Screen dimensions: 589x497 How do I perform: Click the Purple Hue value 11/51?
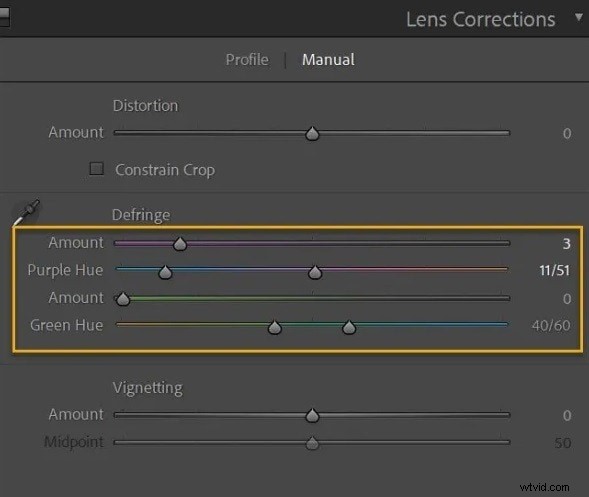click(x=554, y=270)
